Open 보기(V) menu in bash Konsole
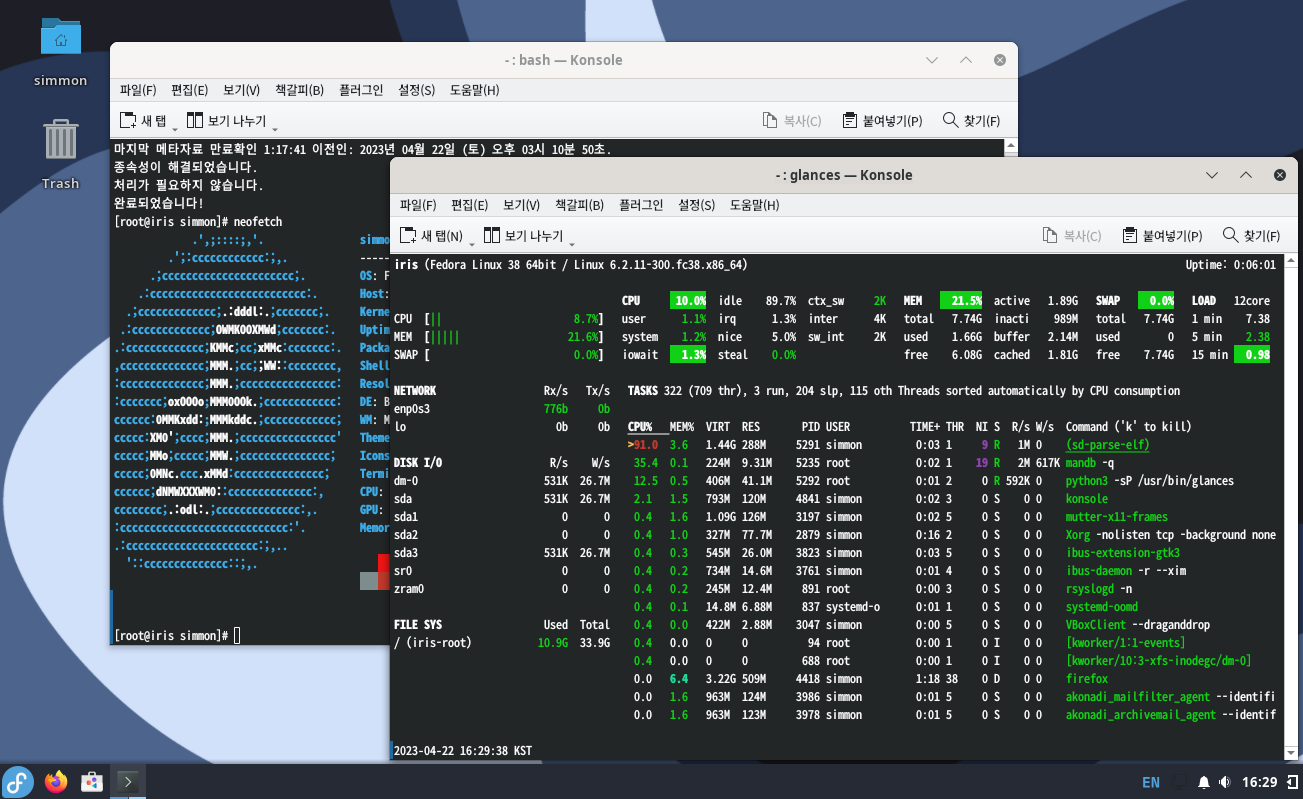Screen dimensions: 1303x799 point(241,90)
